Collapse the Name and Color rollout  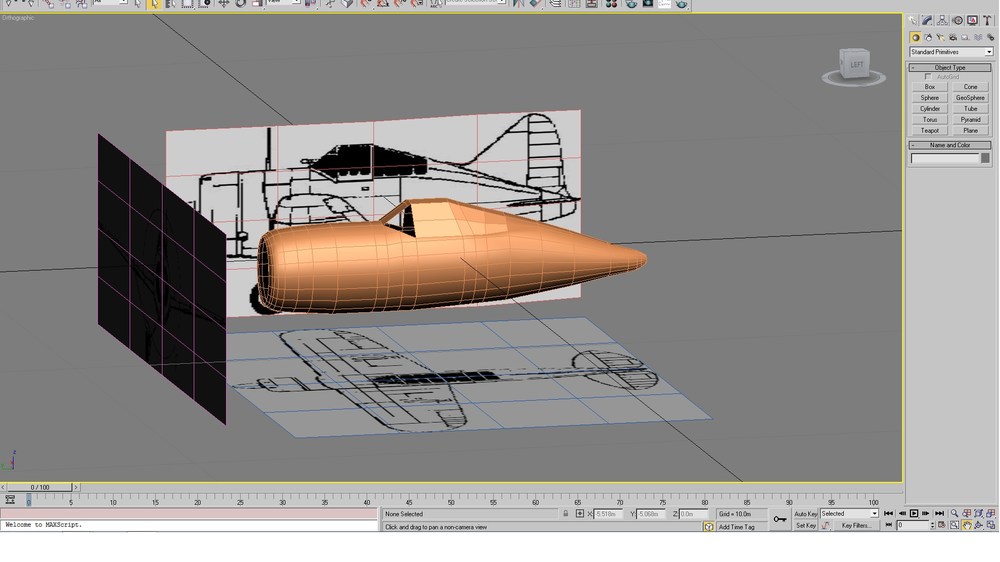click(950, 145)
